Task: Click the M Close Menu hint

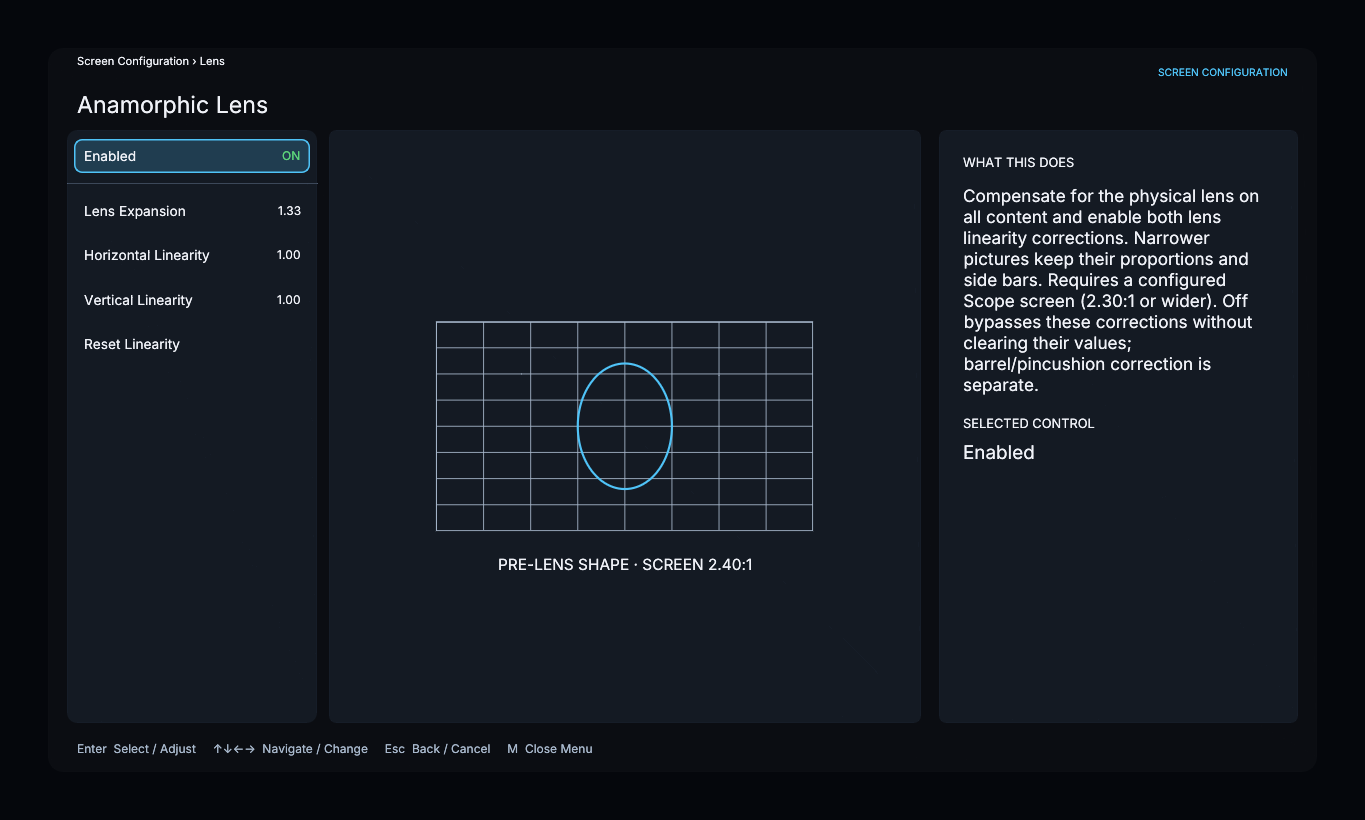Action: [549, 749]
